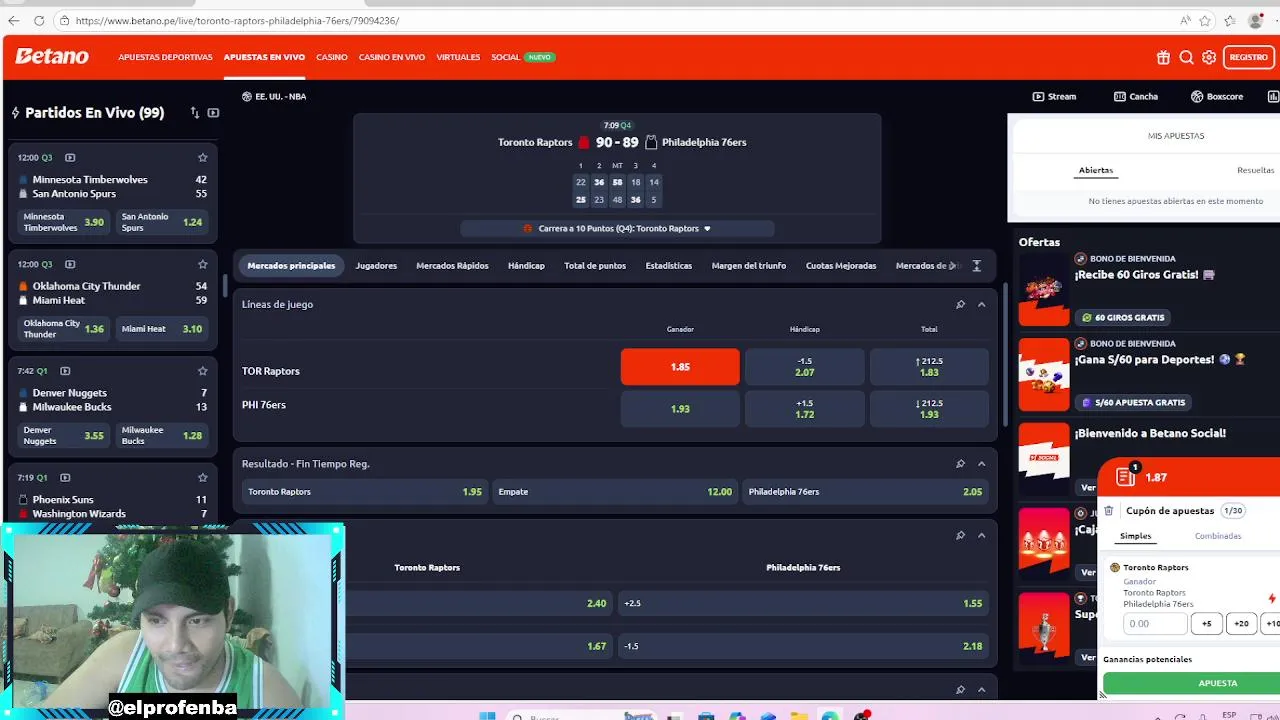Pin the Resultado - Fin Tiempo Reg. market

coord(960,464)
